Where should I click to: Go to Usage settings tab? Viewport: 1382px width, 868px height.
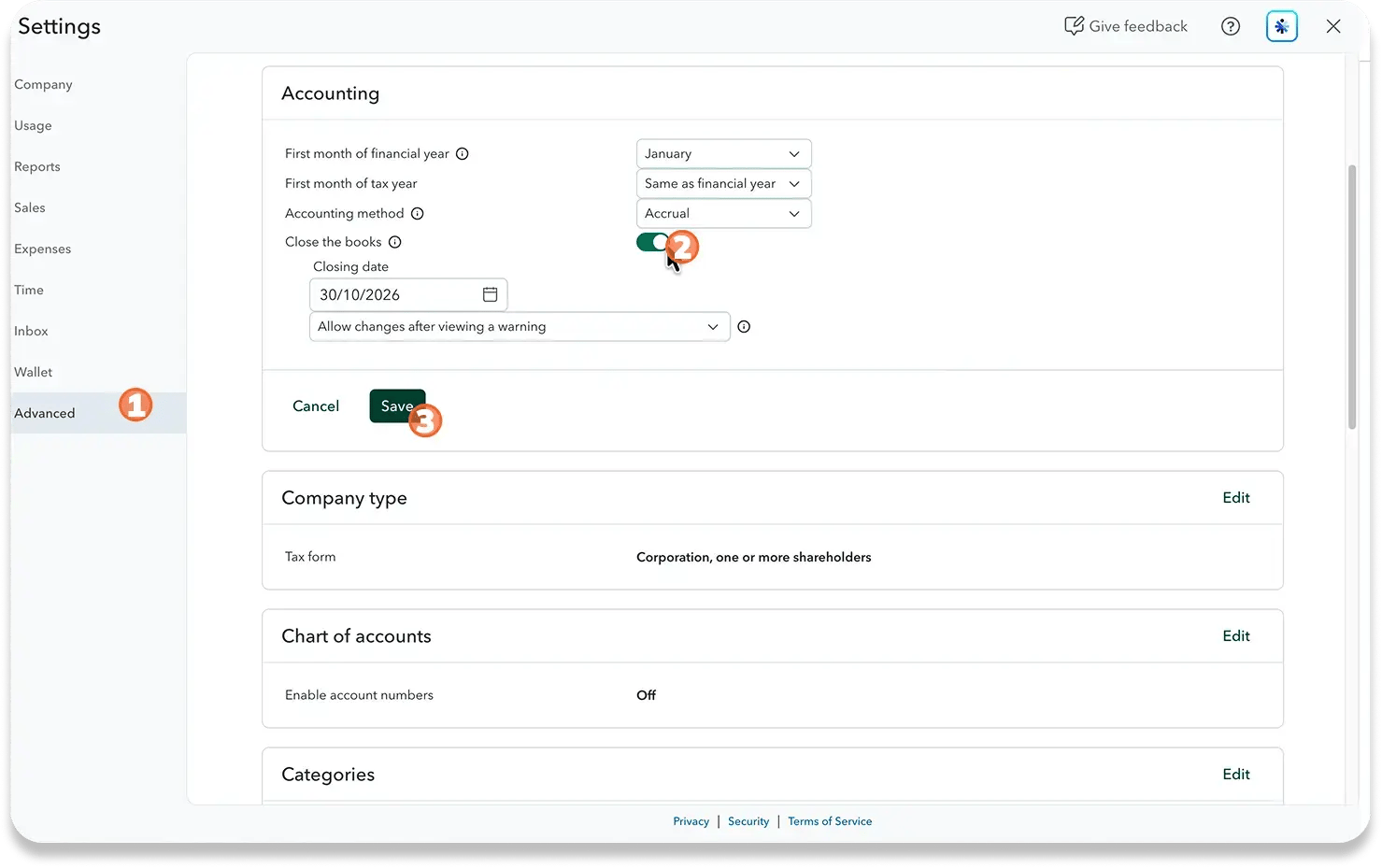[x=33, y=125]
